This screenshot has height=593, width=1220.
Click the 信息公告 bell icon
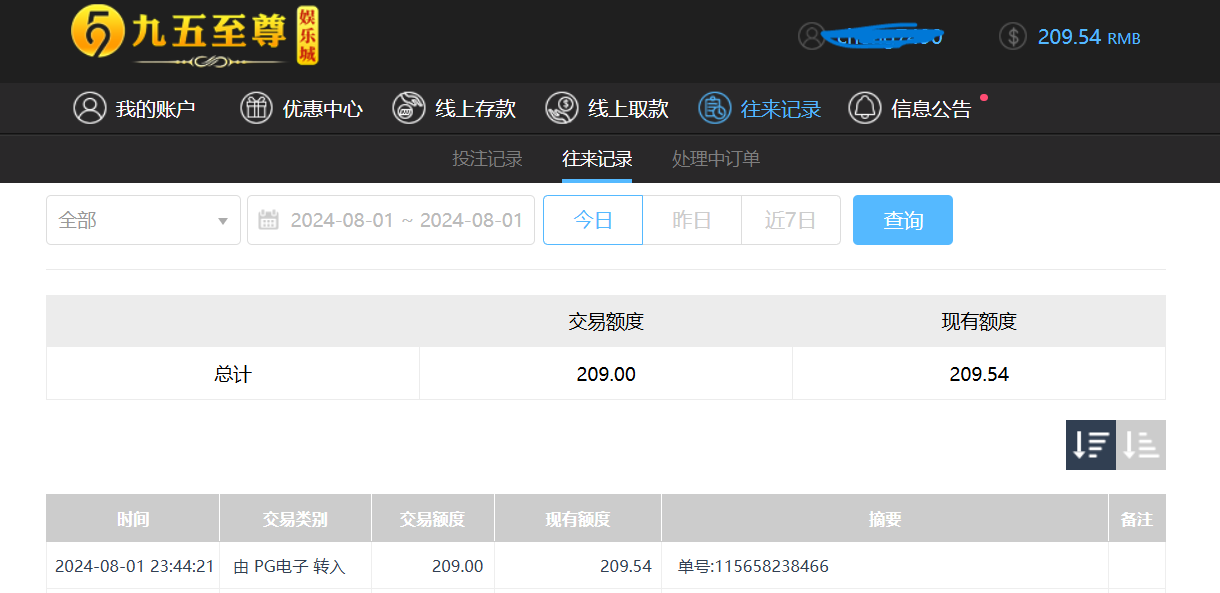click(x=864, y=108)
